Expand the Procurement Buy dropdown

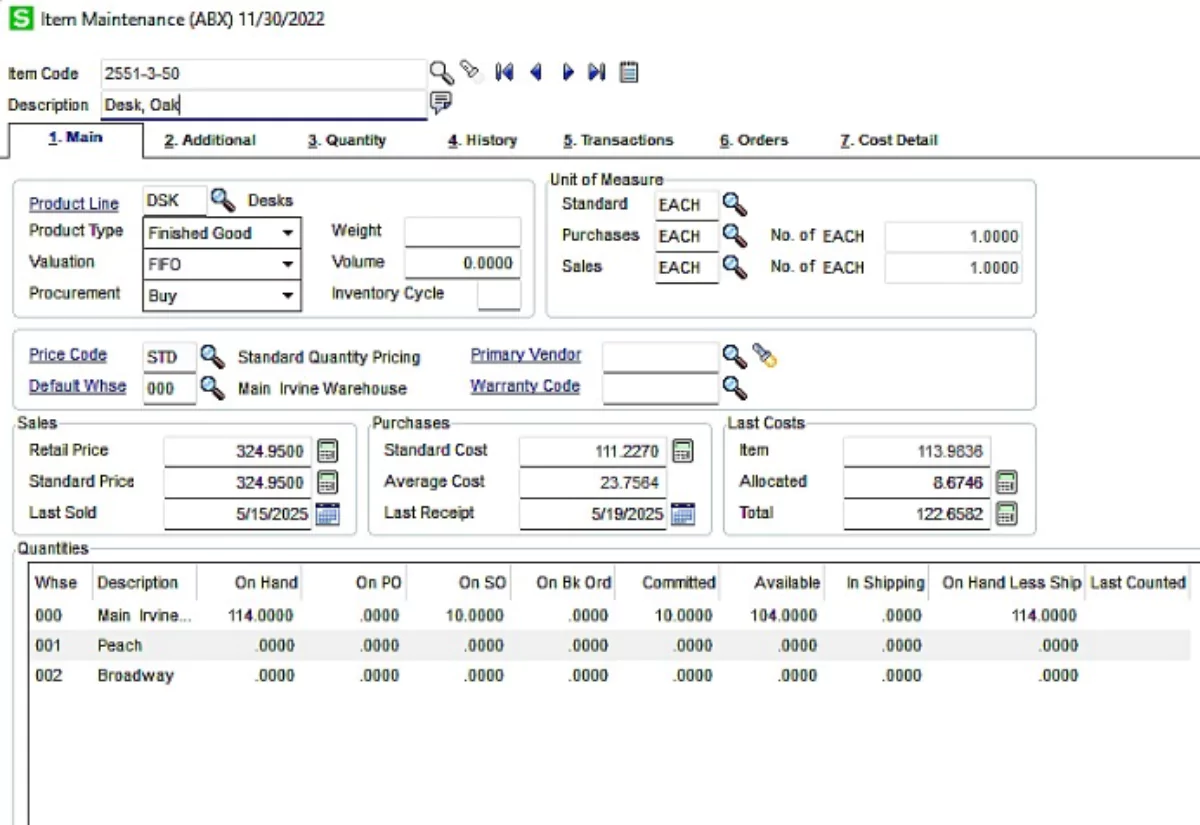pyautogui.click(x=288, y=296)
